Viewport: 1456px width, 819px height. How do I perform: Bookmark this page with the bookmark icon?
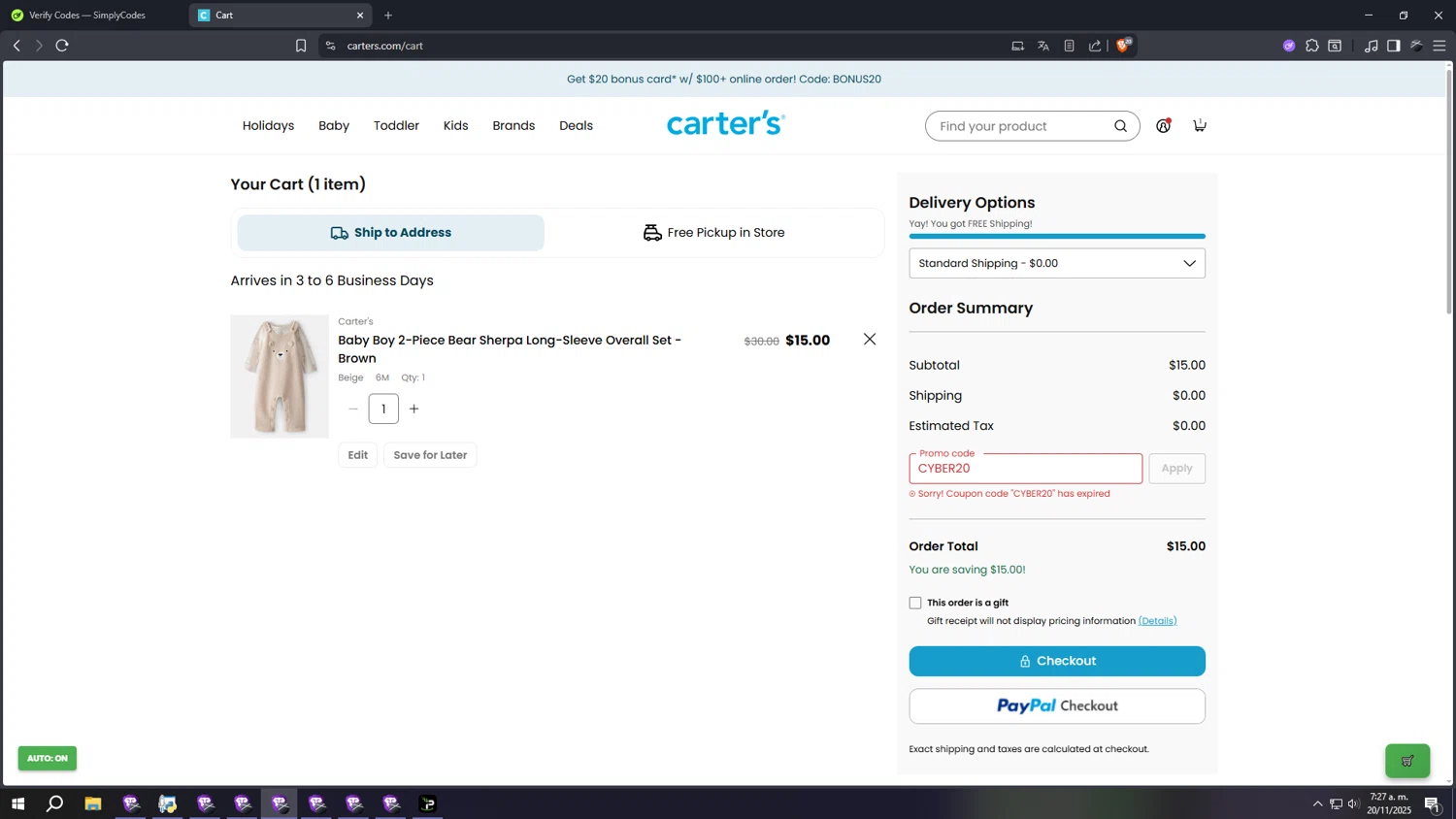tap(301, 46)
